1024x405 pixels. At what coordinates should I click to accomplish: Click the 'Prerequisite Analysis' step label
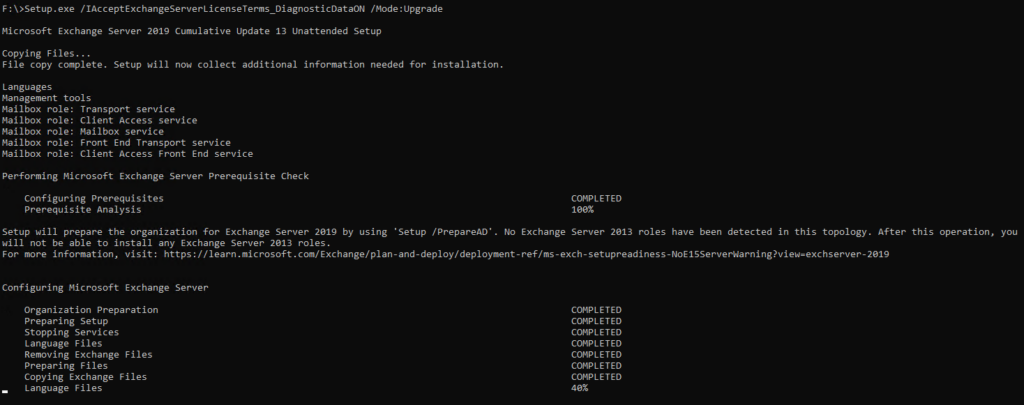coord(83,209)
